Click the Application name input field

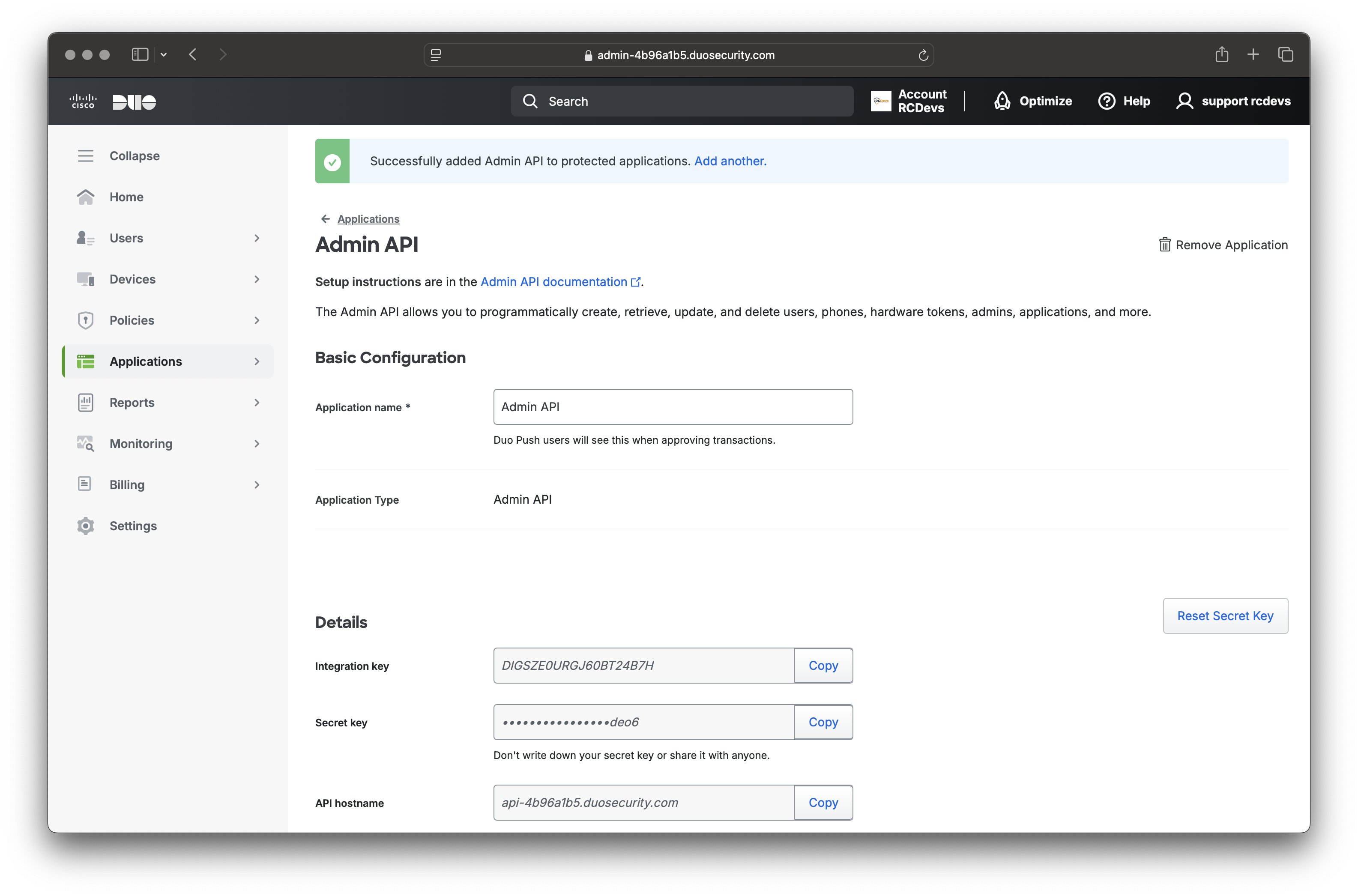[673, 407]
